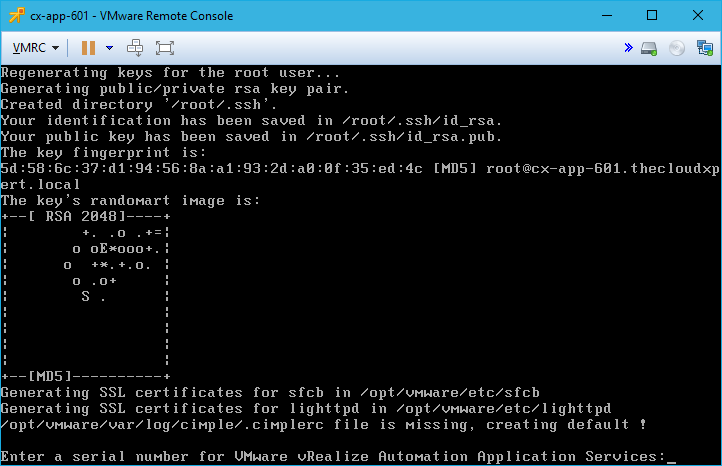The width and height of the screenshot is (722, 466).
Task: Click the RSA 2048 randomart image
Action: pos(86,296)
